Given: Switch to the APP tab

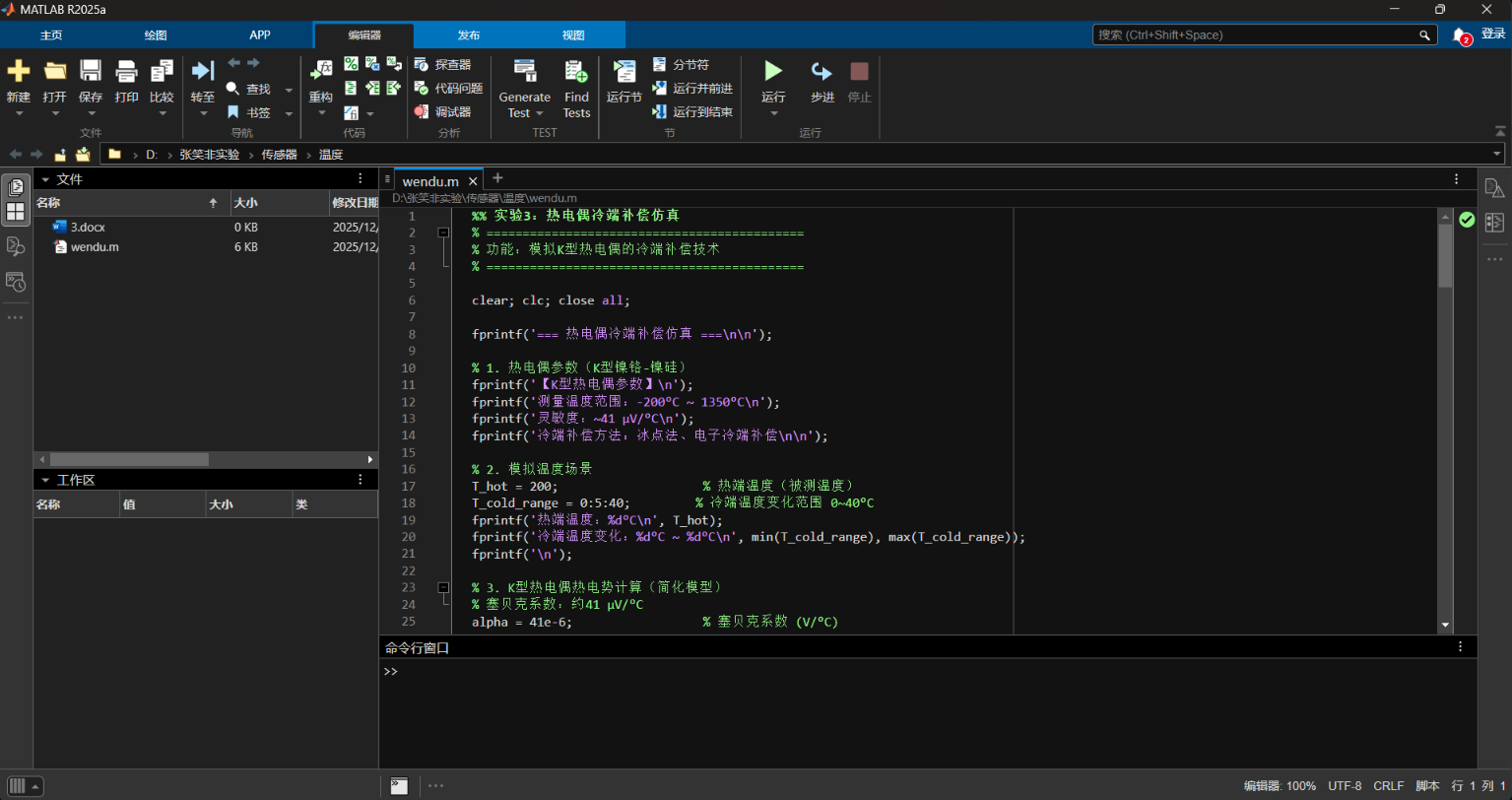Looking at the screenshot, I should (260, 35).
